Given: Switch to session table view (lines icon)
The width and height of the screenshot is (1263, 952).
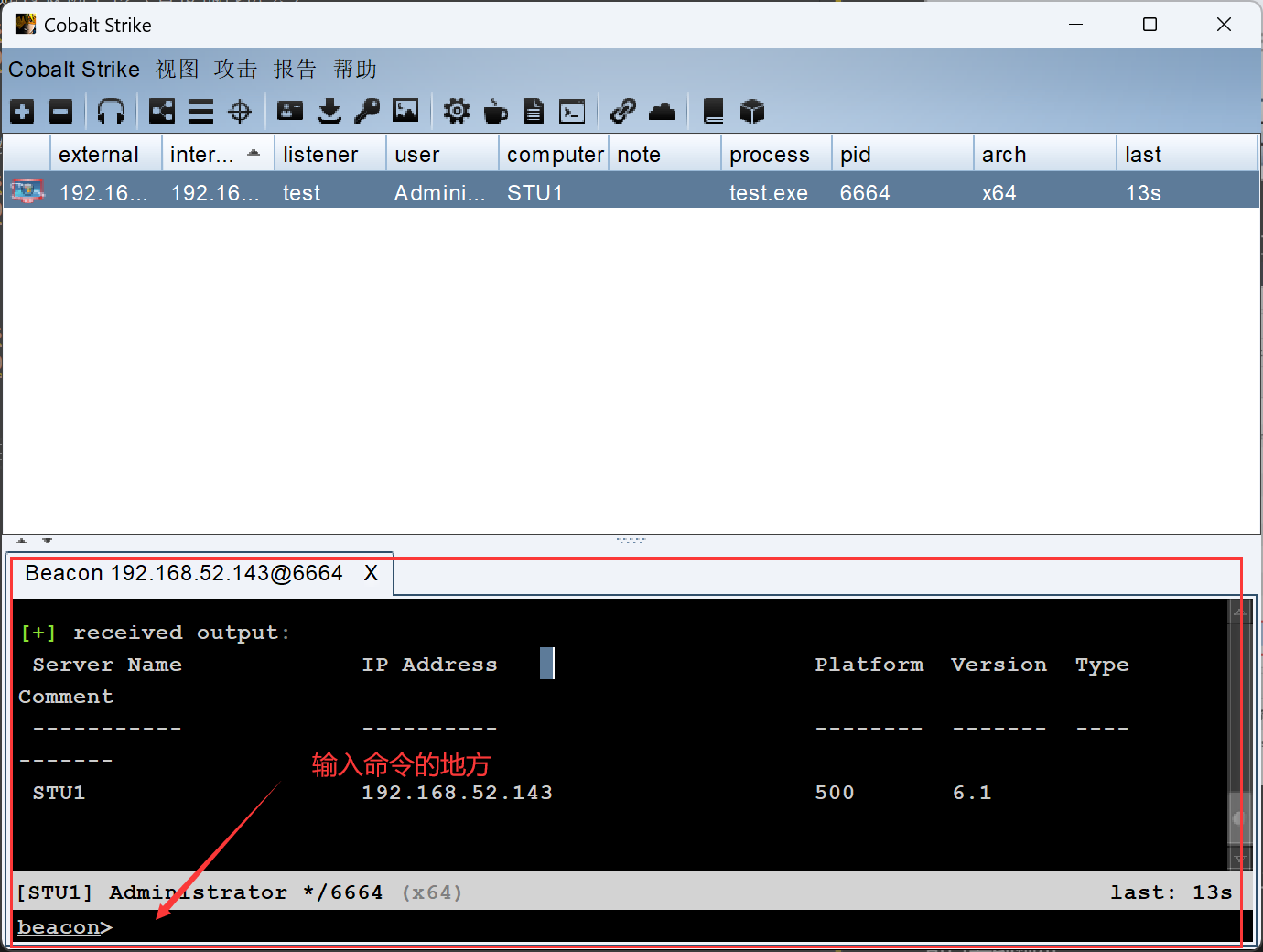Looking at the screenshot, I should click(x=201, y=112).
